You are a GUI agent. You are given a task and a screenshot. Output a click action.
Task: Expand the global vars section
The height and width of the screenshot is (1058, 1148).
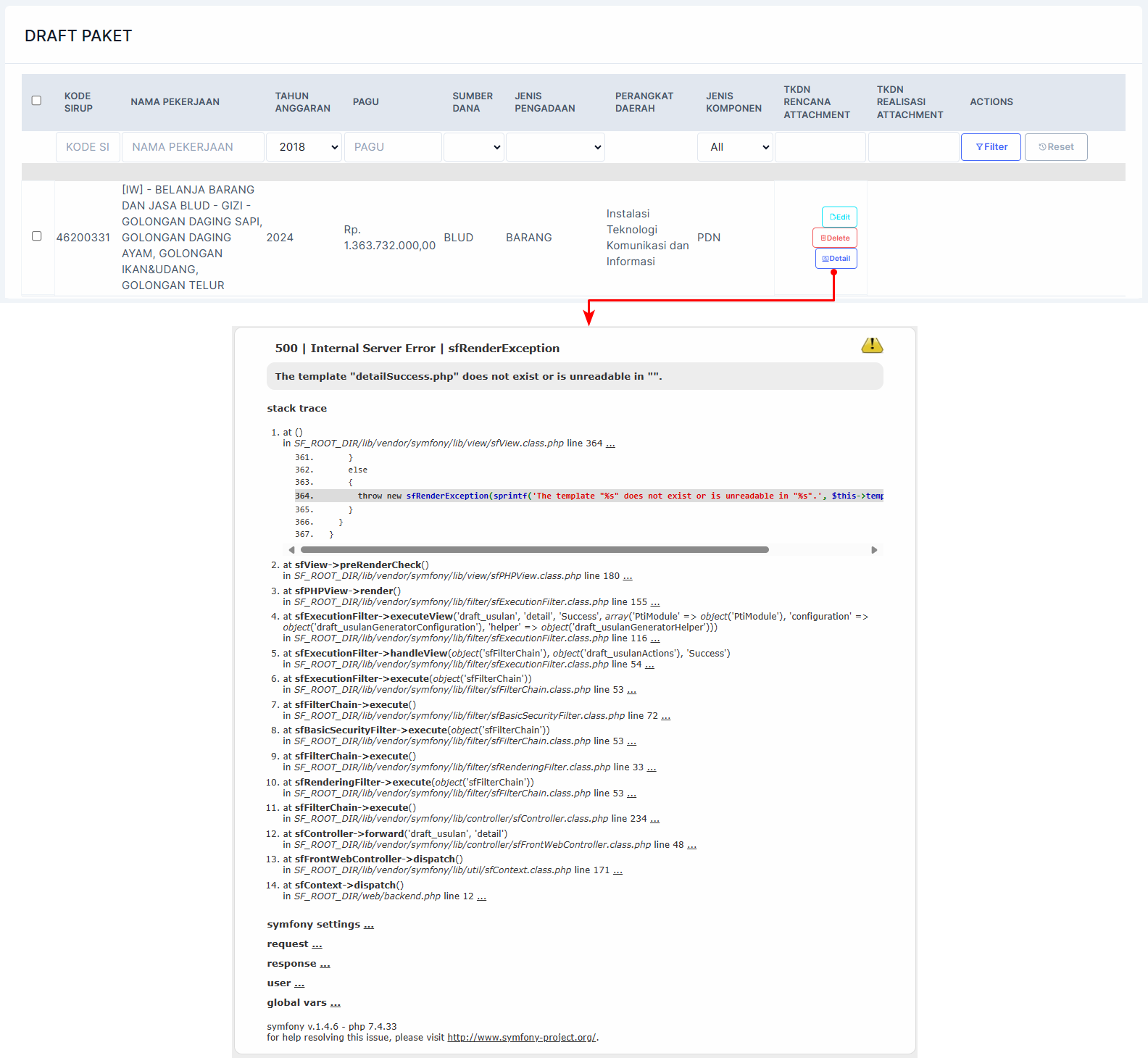[x=335, y=1004]
